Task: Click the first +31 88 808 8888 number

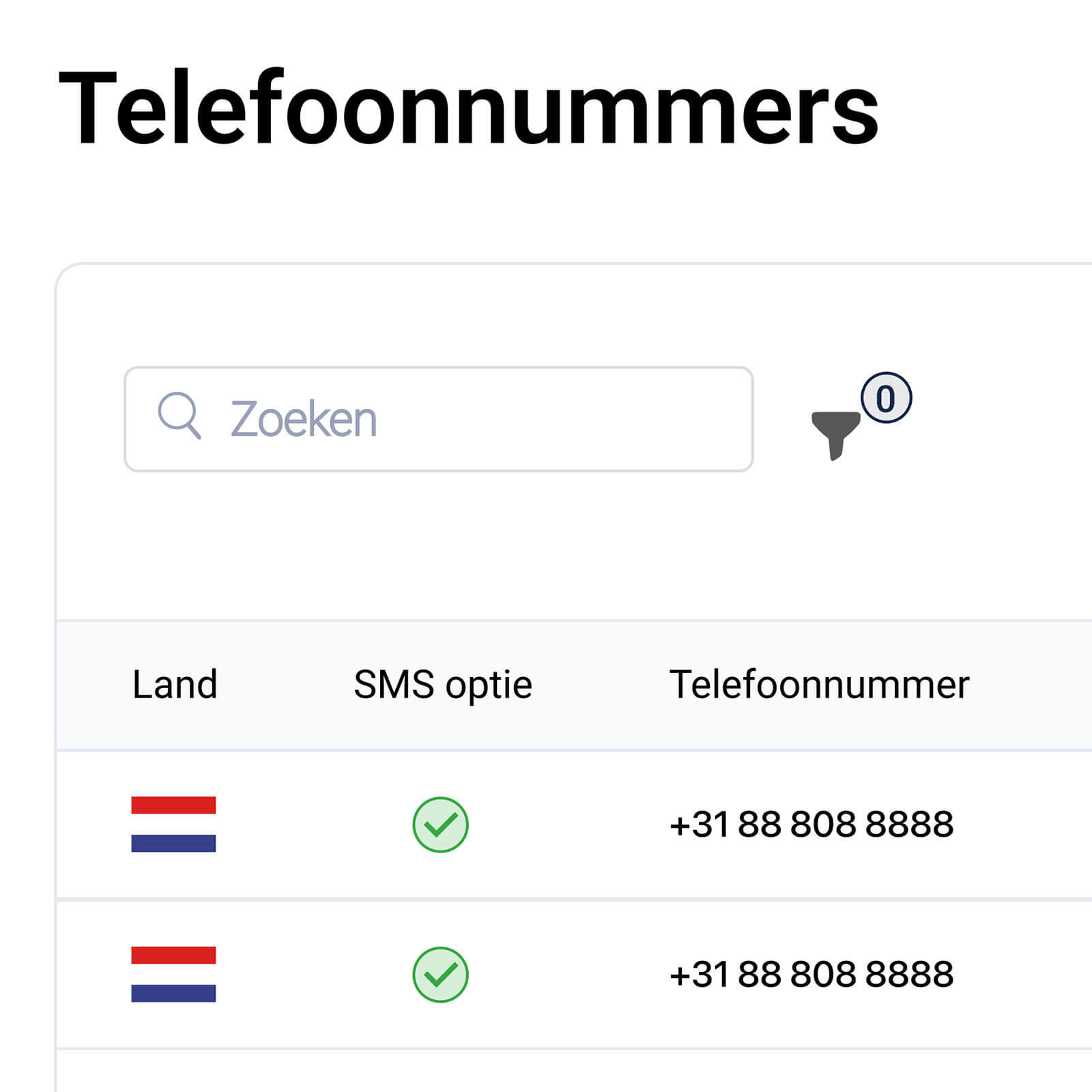Action: (x=811, y=824)
